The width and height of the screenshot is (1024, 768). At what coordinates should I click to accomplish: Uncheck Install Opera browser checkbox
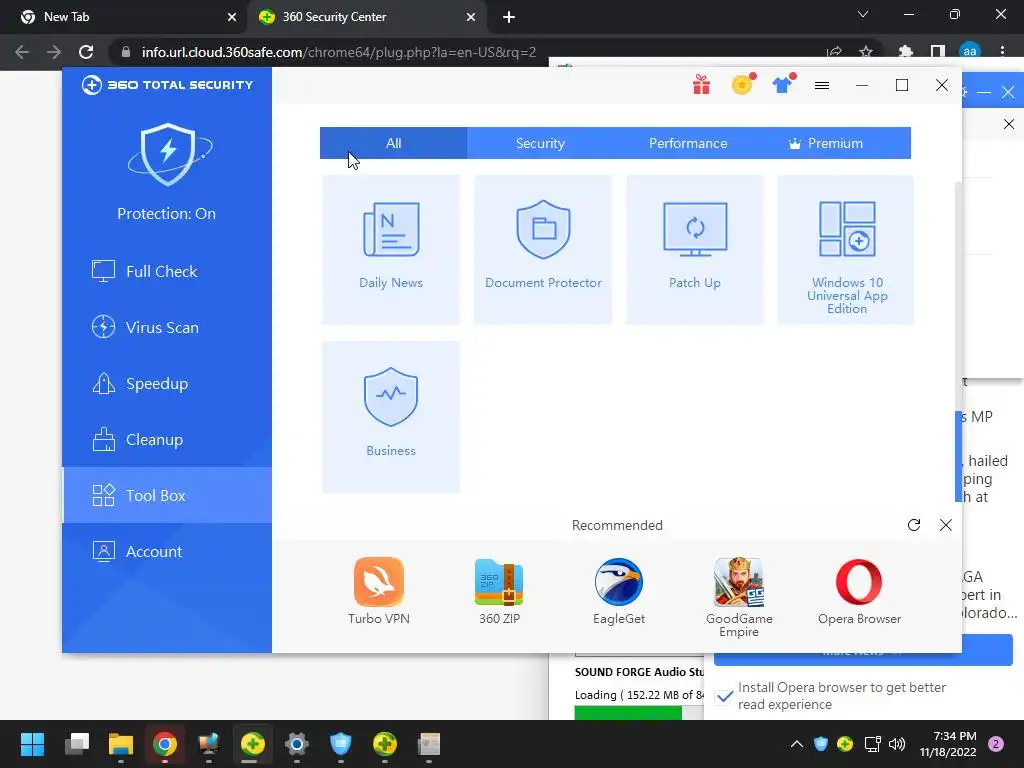724,696
